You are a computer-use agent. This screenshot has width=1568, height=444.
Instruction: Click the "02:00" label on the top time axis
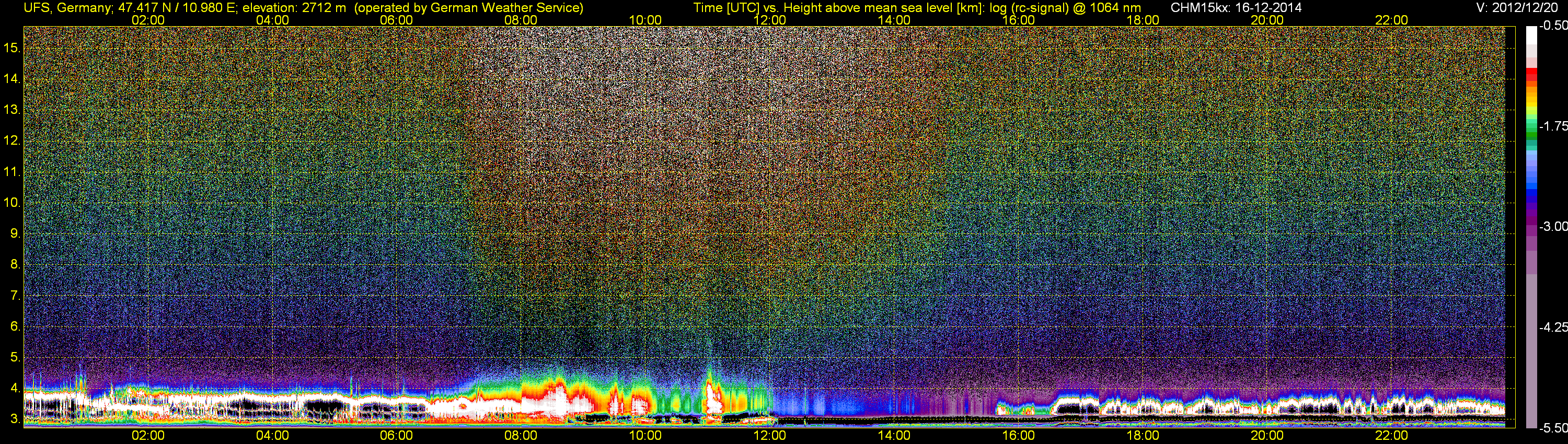pyautogui.click(x=148, y=20)
